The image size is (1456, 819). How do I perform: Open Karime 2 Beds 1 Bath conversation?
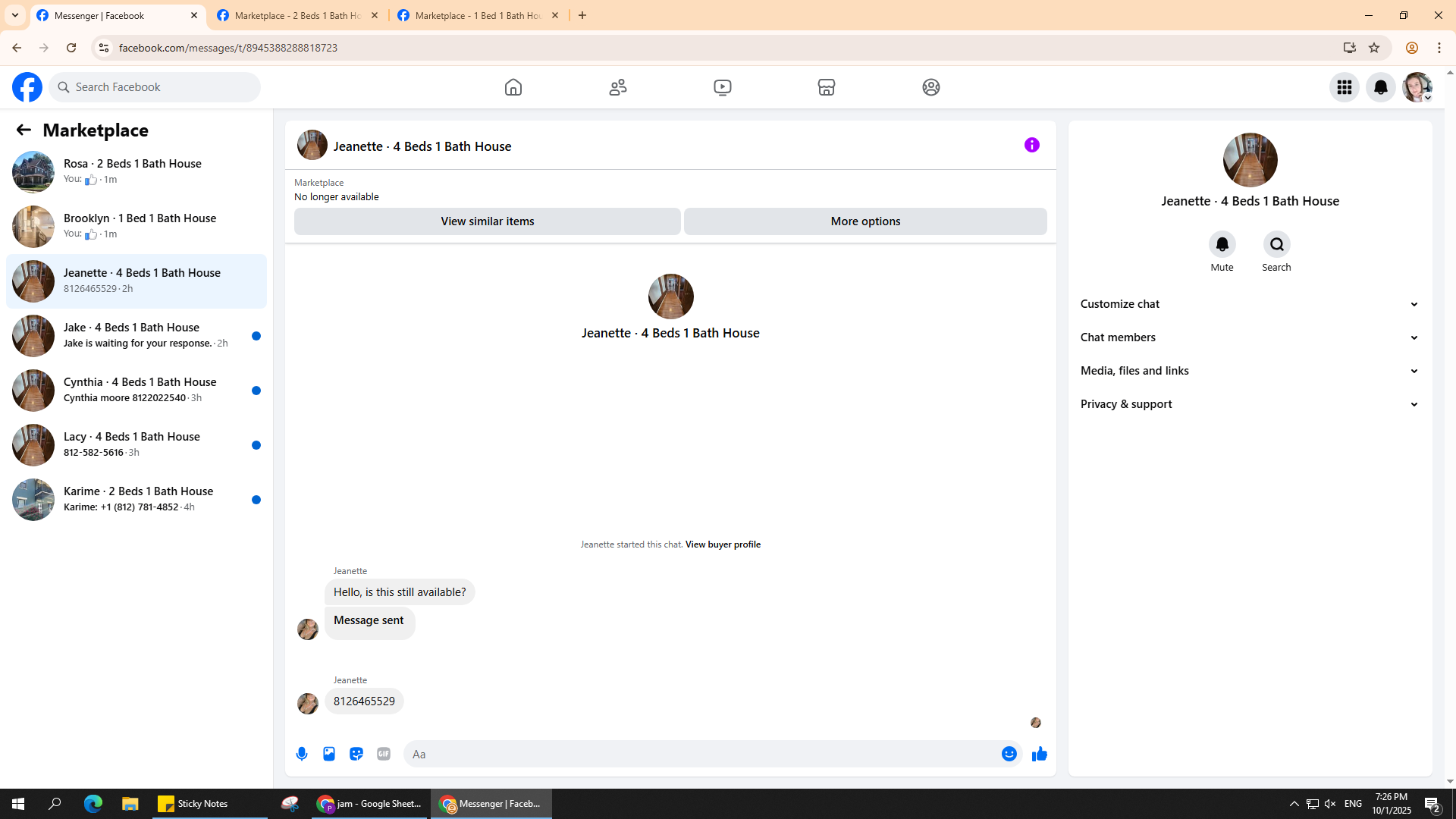136,500
